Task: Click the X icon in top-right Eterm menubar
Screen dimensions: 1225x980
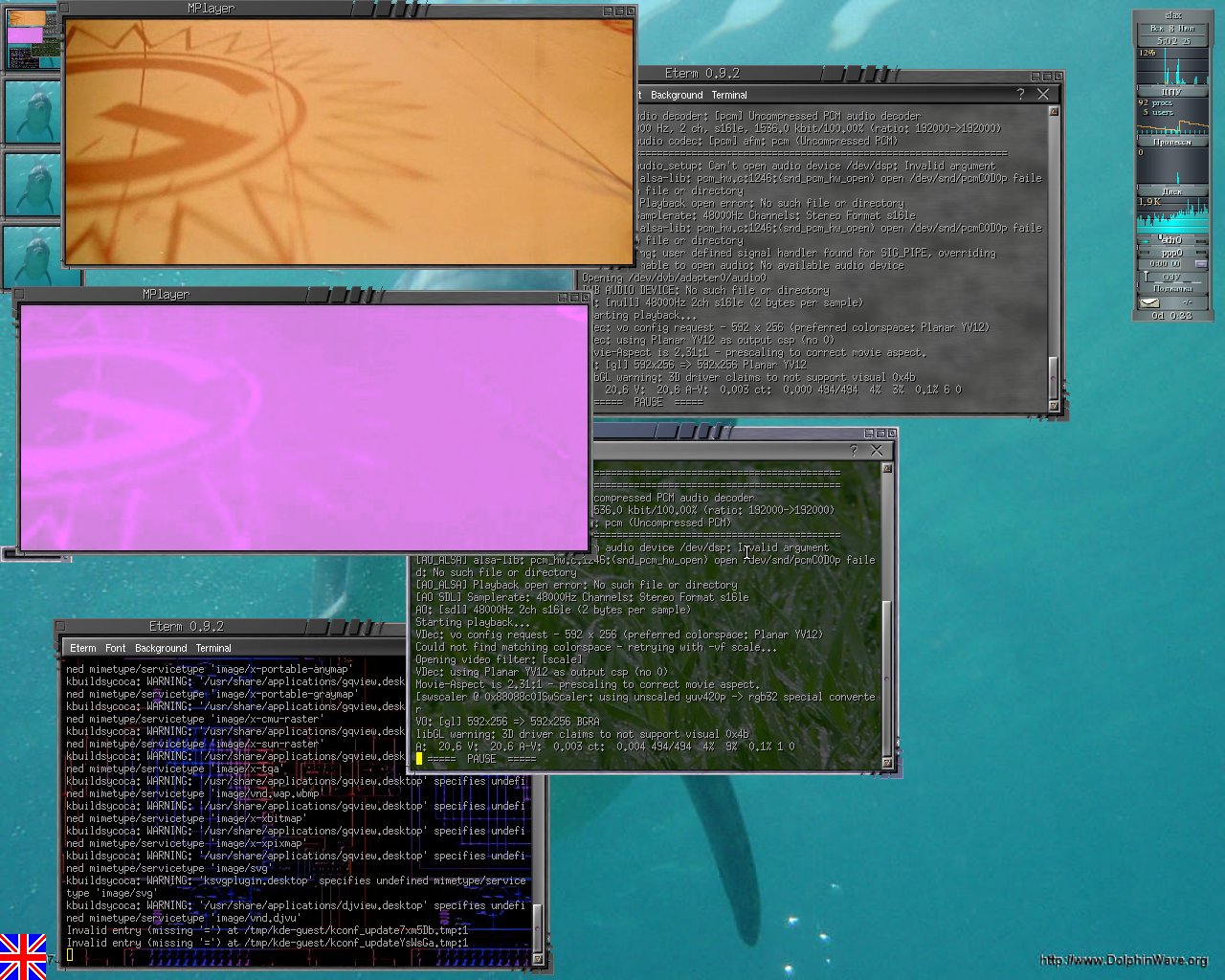Action: [x=1043, y=94]
